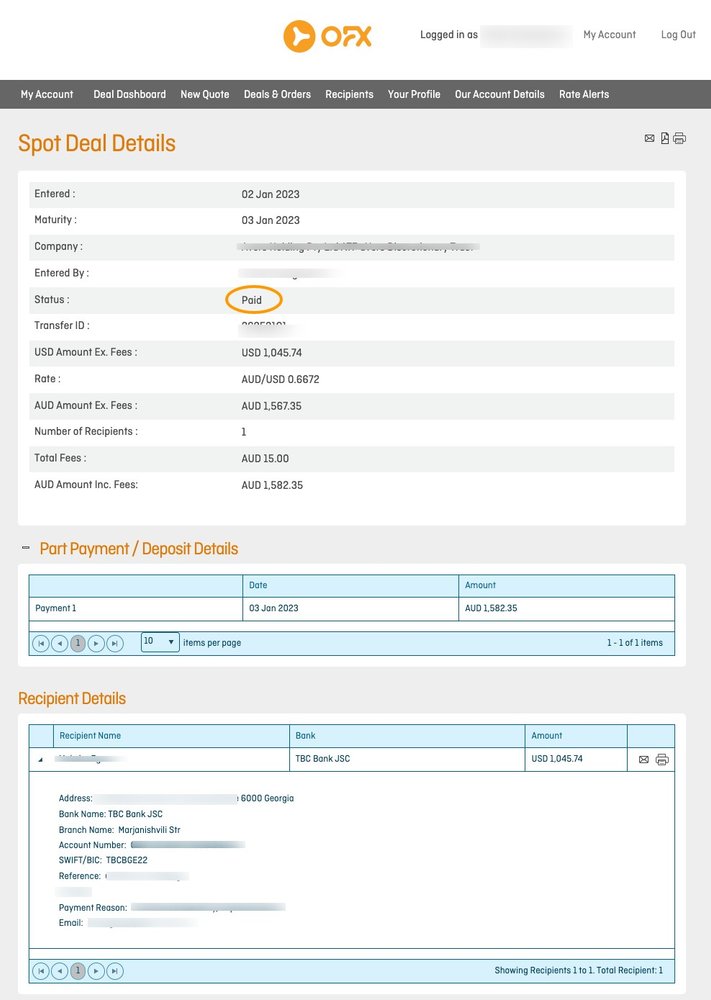Open Deals & Orders in the navigation bar
711x1000 pixels.
[x=277, y=94]
